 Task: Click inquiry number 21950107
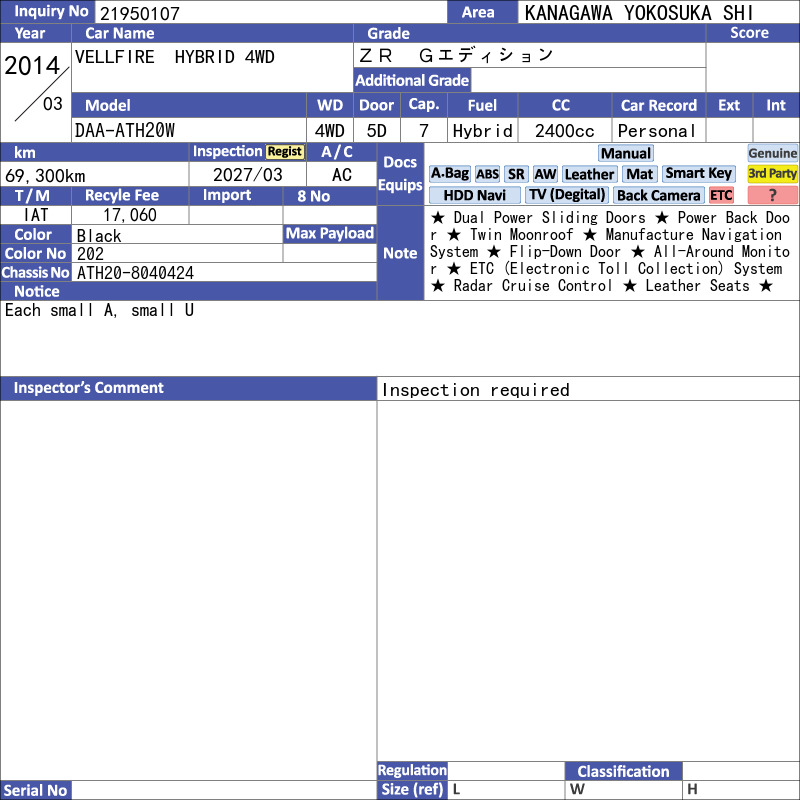[x=139, y=13]
